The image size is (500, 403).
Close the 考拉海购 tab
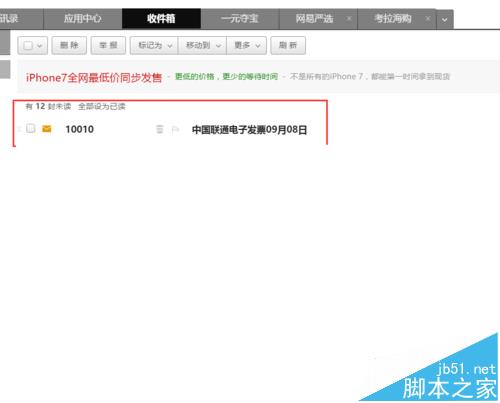pyautogui.click(x=428, y=18)
